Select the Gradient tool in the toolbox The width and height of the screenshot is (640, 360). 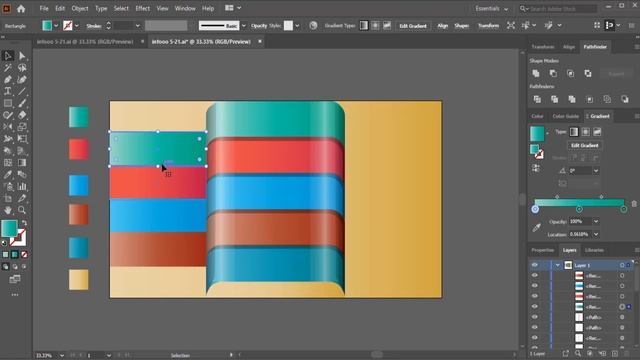pos(22,163)
